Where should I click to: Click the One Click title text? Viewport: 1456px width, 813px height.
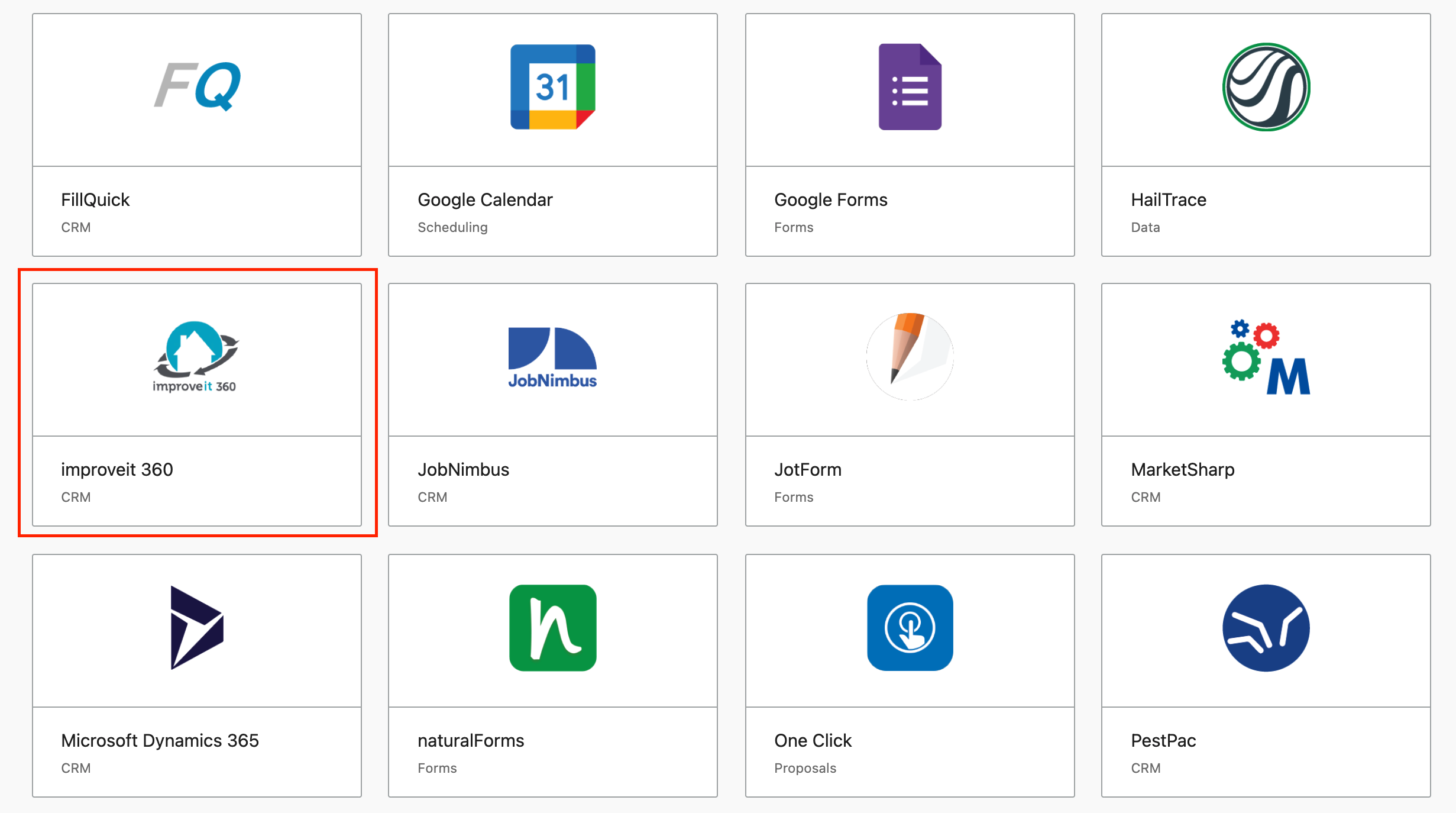coord(813,740)
